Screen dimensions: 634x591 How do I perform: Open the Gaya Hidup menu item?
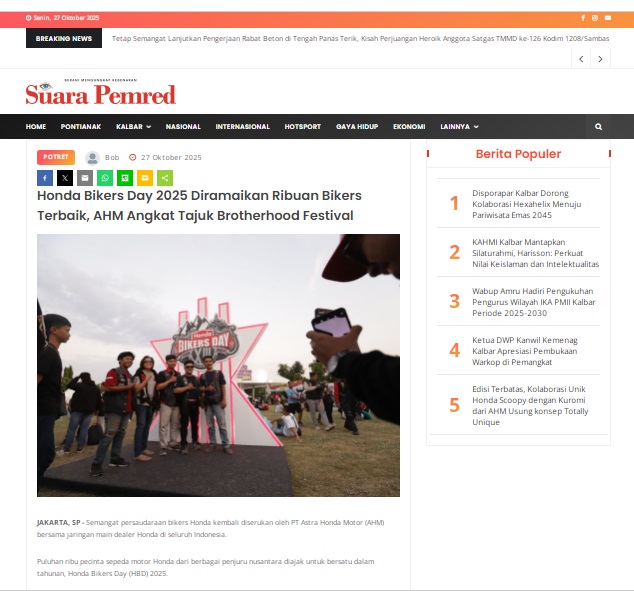tap(356, 127)
